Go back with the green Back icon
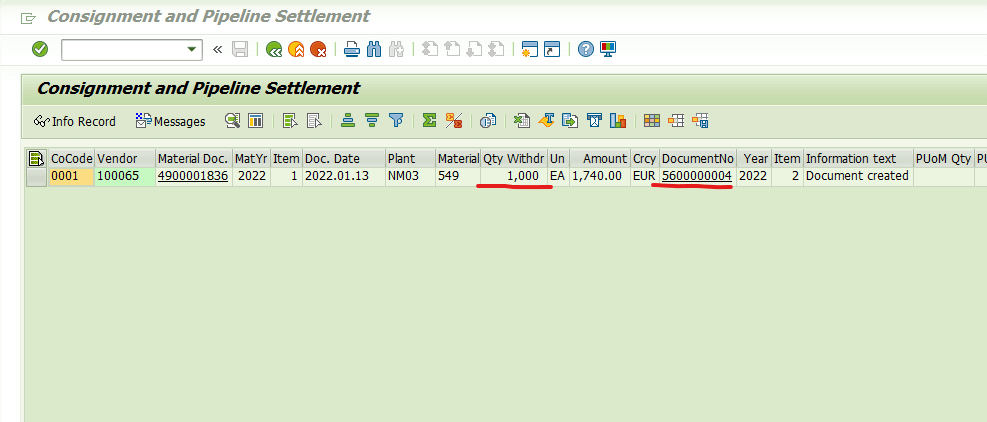Viewport: 987px width, 422px height. coord(274,49)
